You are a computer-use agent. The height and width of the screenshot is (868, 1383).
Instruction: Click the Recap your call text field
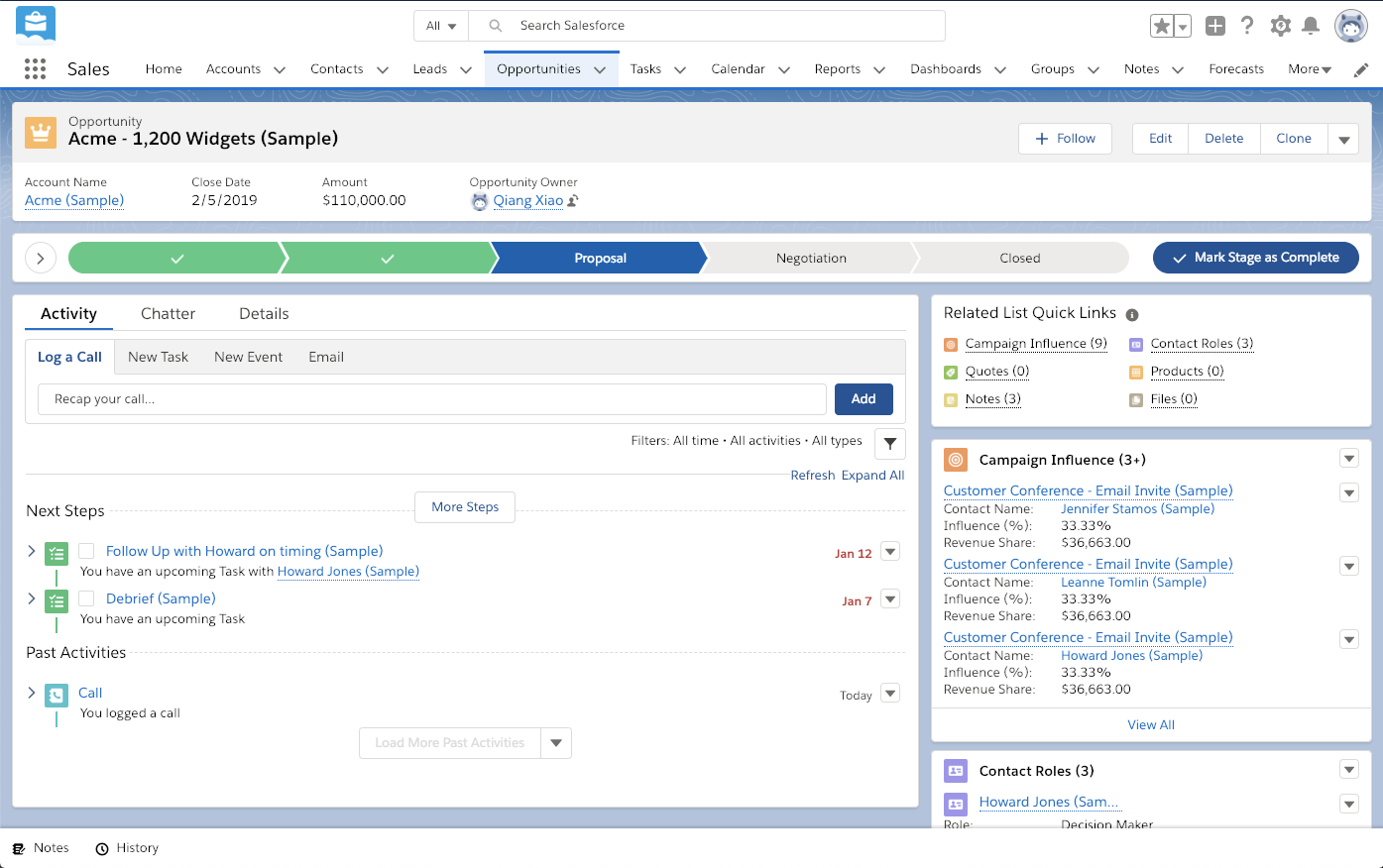[432, 398]
